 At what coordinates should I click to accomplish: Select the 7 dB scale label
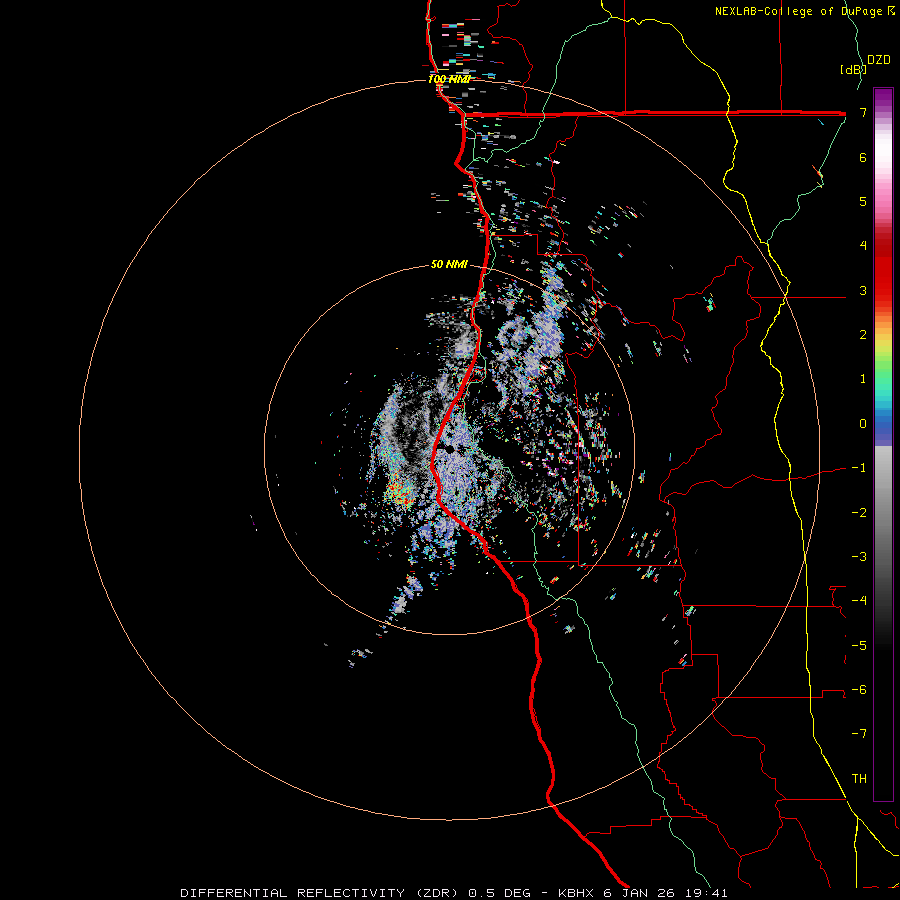click(x=863, y=112)
